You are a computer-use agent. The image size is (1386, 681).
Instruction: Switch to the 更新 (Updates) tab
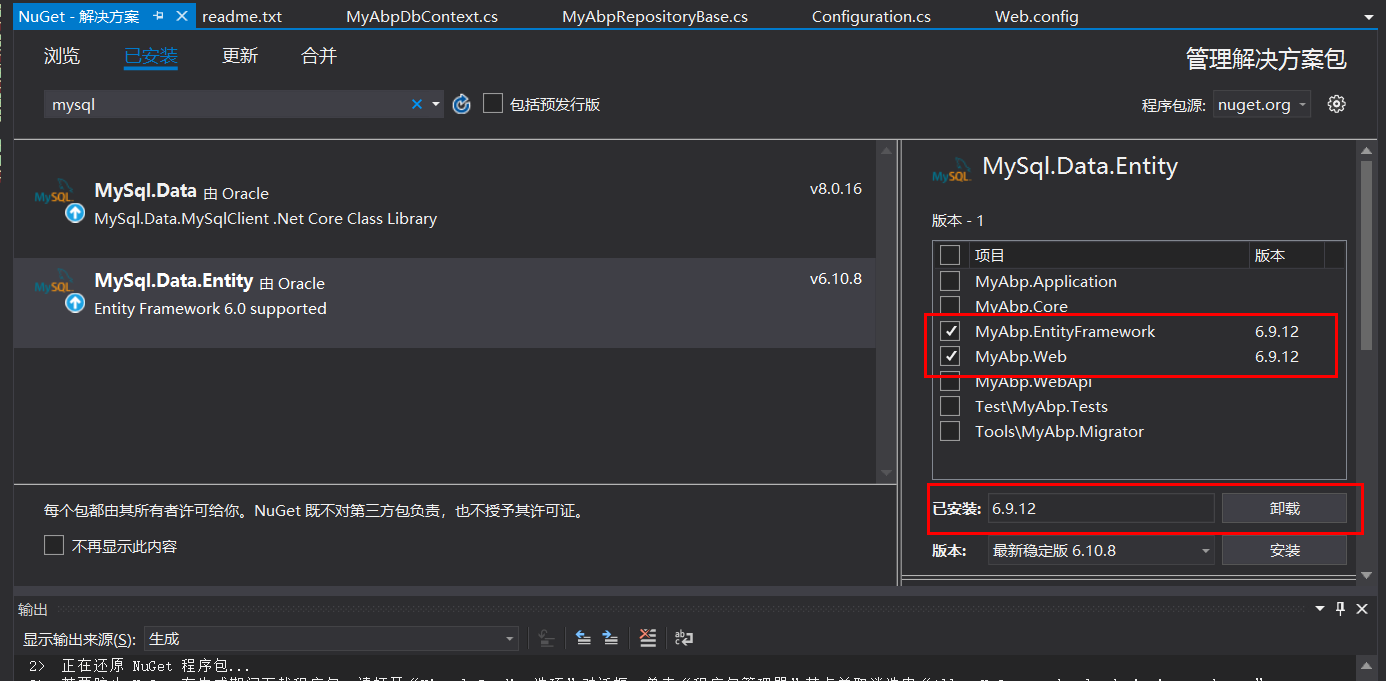(x=240, y=56)
